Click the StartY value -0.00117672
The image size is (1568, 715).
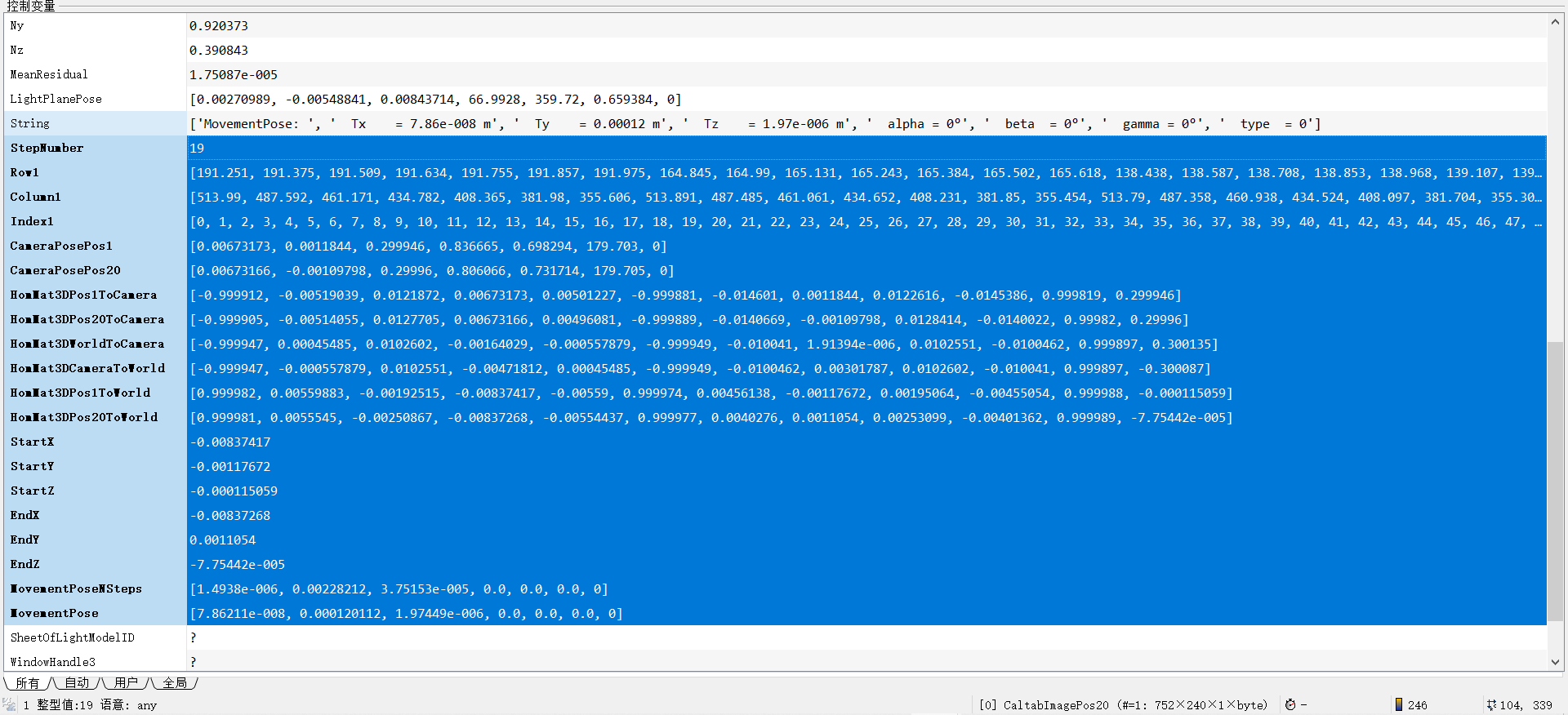[x=230, y=467]
